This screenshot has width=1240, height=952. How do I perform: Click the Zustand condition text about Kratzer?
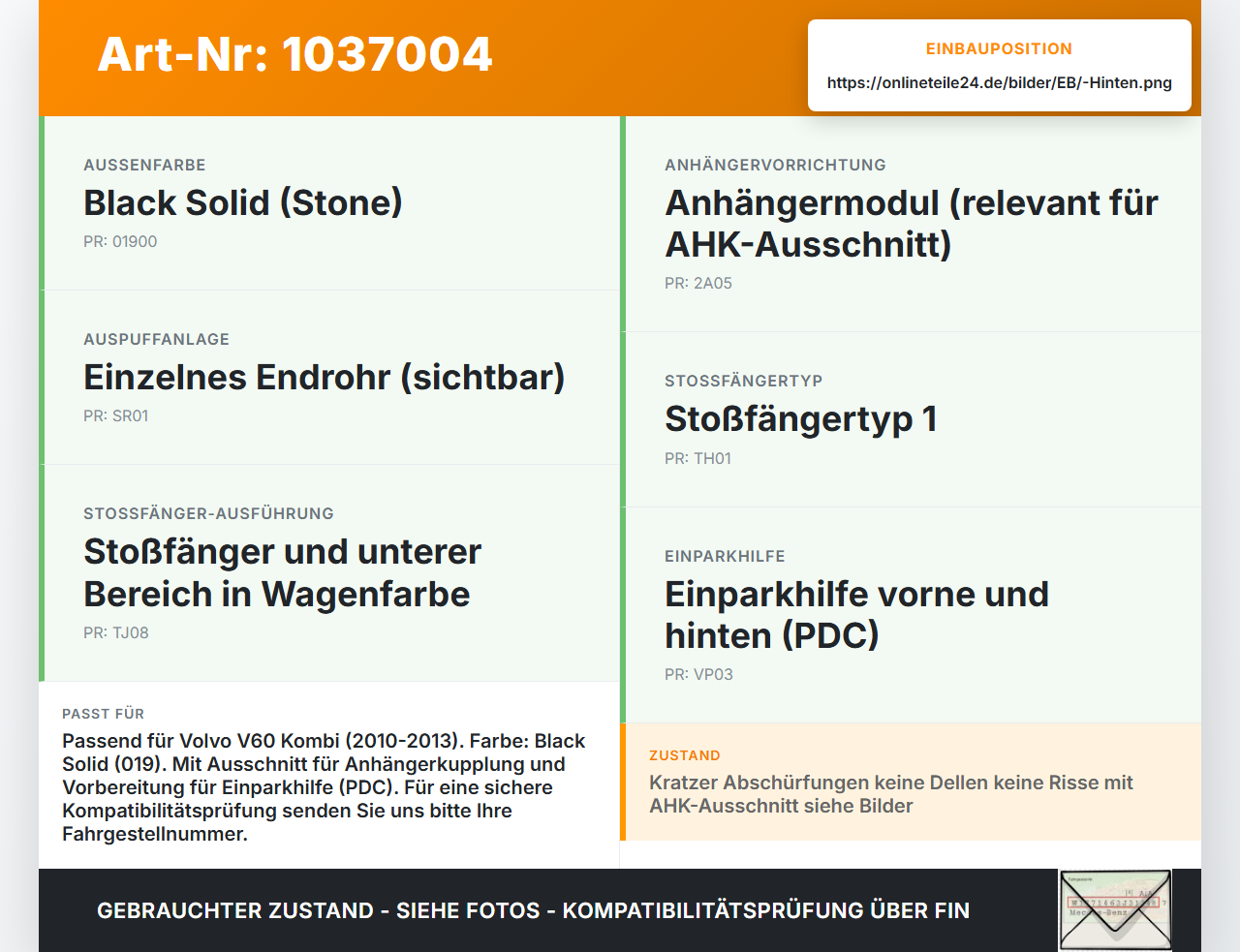[x=891, y=794]
